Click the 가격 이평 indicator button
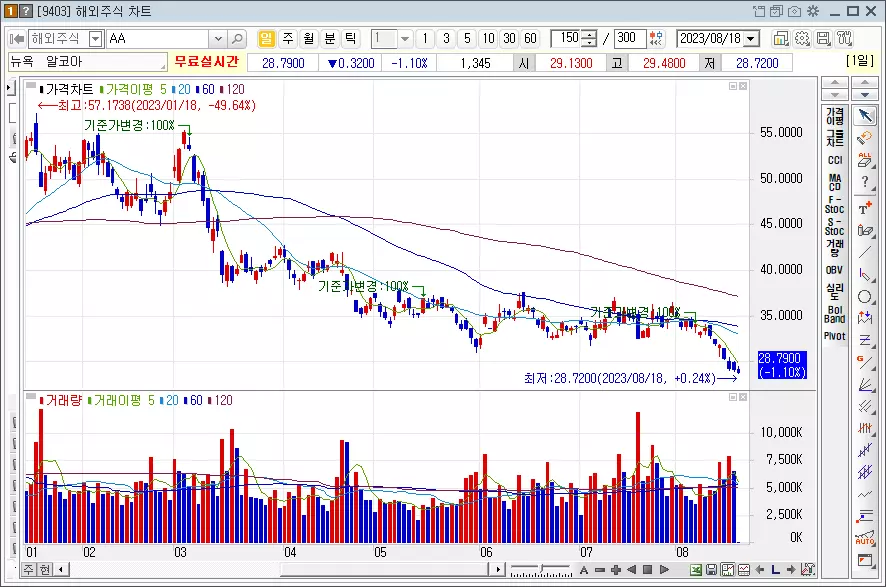 tap(835, 116)
